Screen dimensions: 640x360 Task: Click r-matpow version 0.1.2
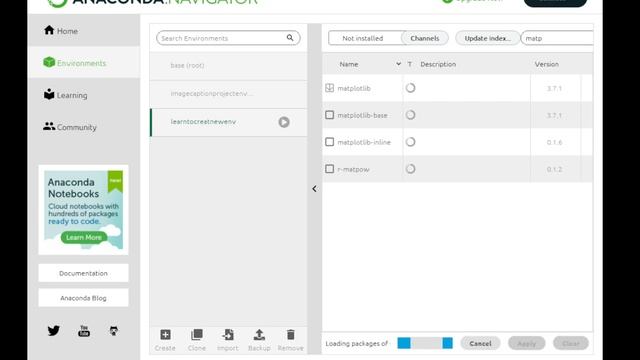pyautogui.click(x=554, y=169)
